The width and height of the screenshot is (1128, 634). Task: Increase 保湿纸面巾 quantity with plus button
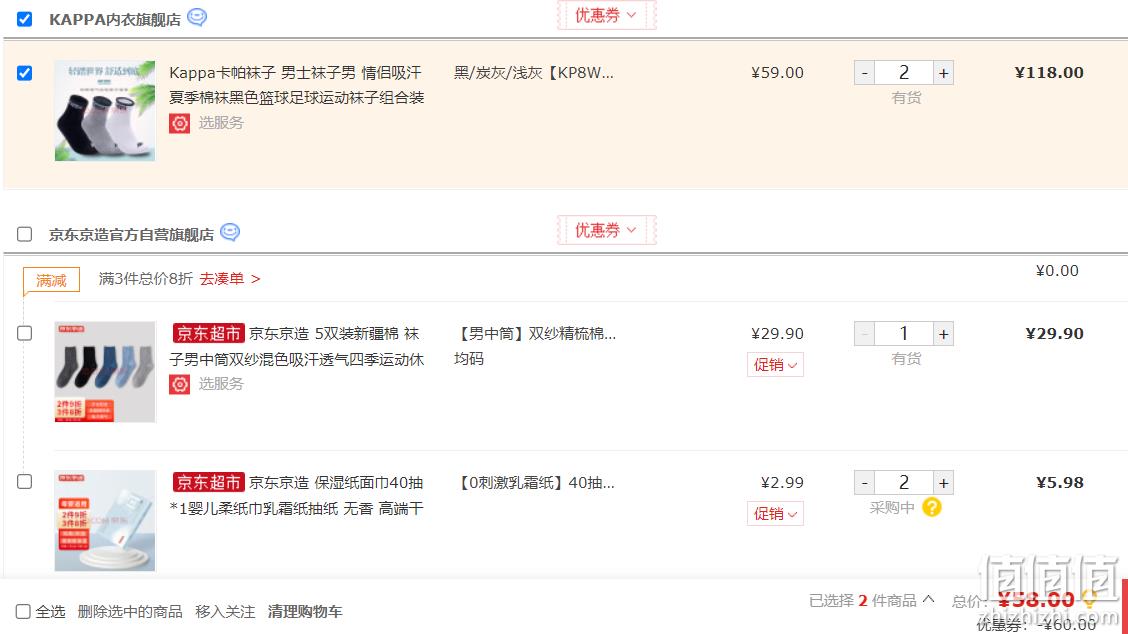click(943, 482)
